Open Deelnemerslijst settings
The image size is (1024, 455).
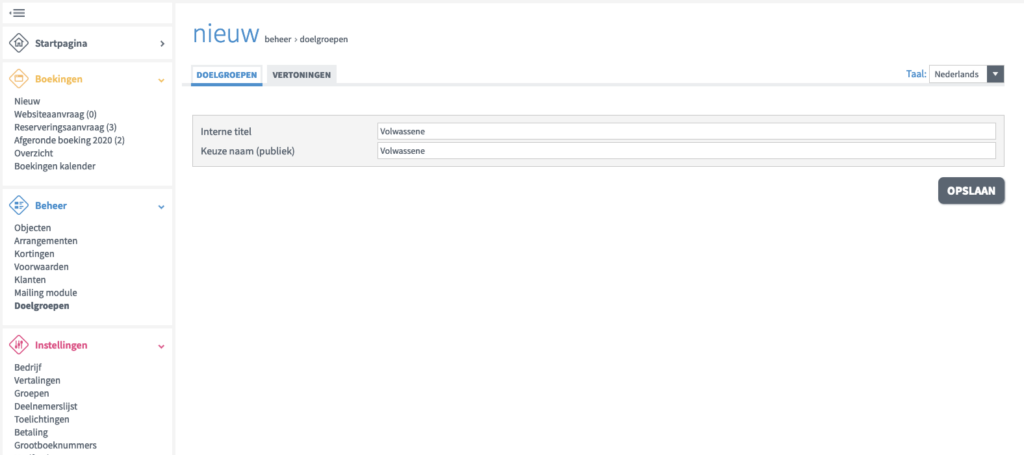pyautogui.click(x=46, y=407)
